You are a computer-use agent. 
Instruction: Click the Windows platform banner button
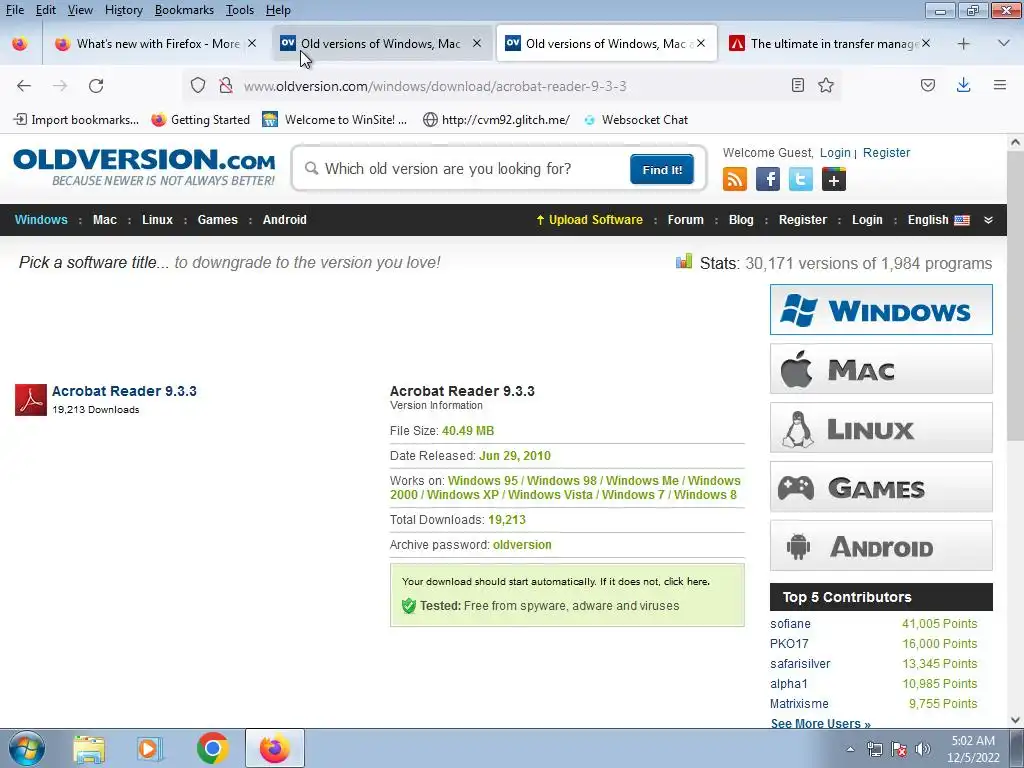pos(881,310)
